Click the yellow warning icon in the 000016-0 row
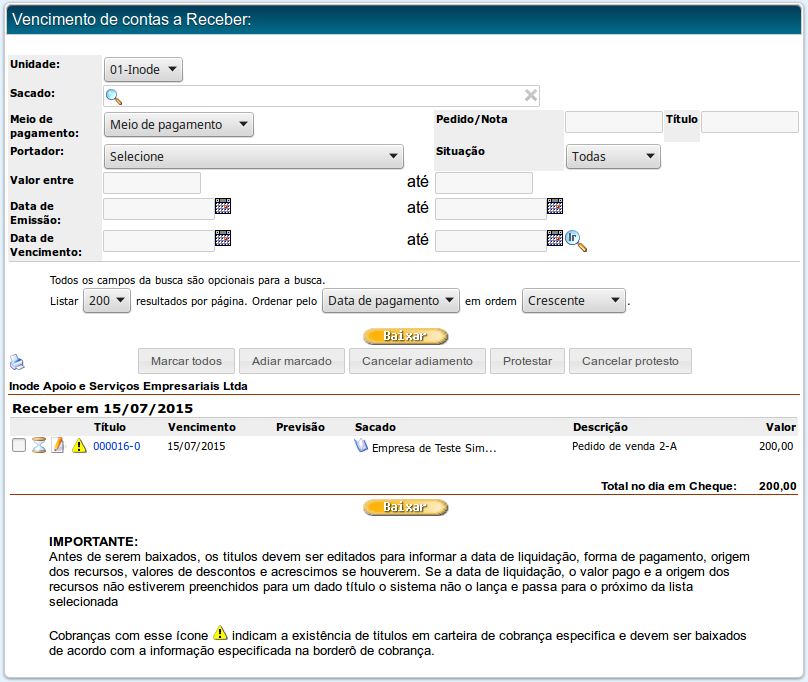 [x=79, y=446]
